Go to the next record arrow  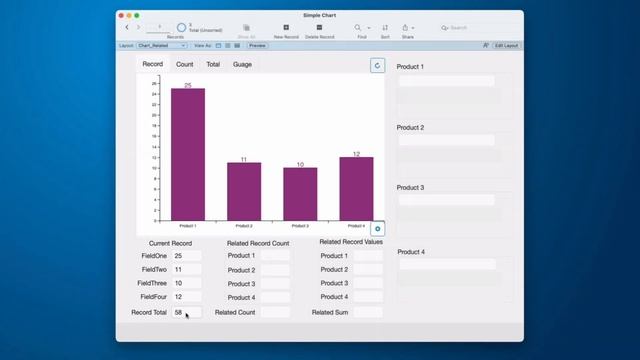click(138, 27)
